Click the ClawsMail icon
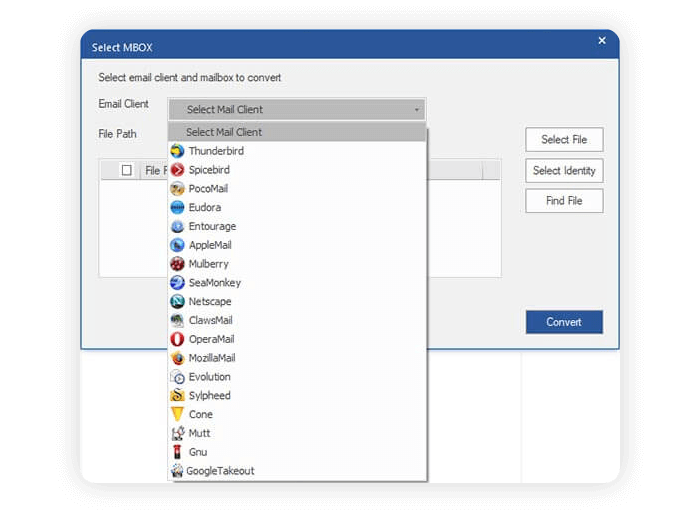 177,320
